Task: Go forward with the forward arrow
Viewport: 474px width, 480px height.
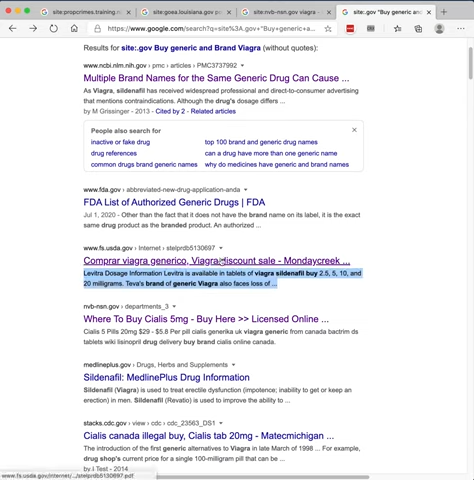Action: tap(33, 29)
